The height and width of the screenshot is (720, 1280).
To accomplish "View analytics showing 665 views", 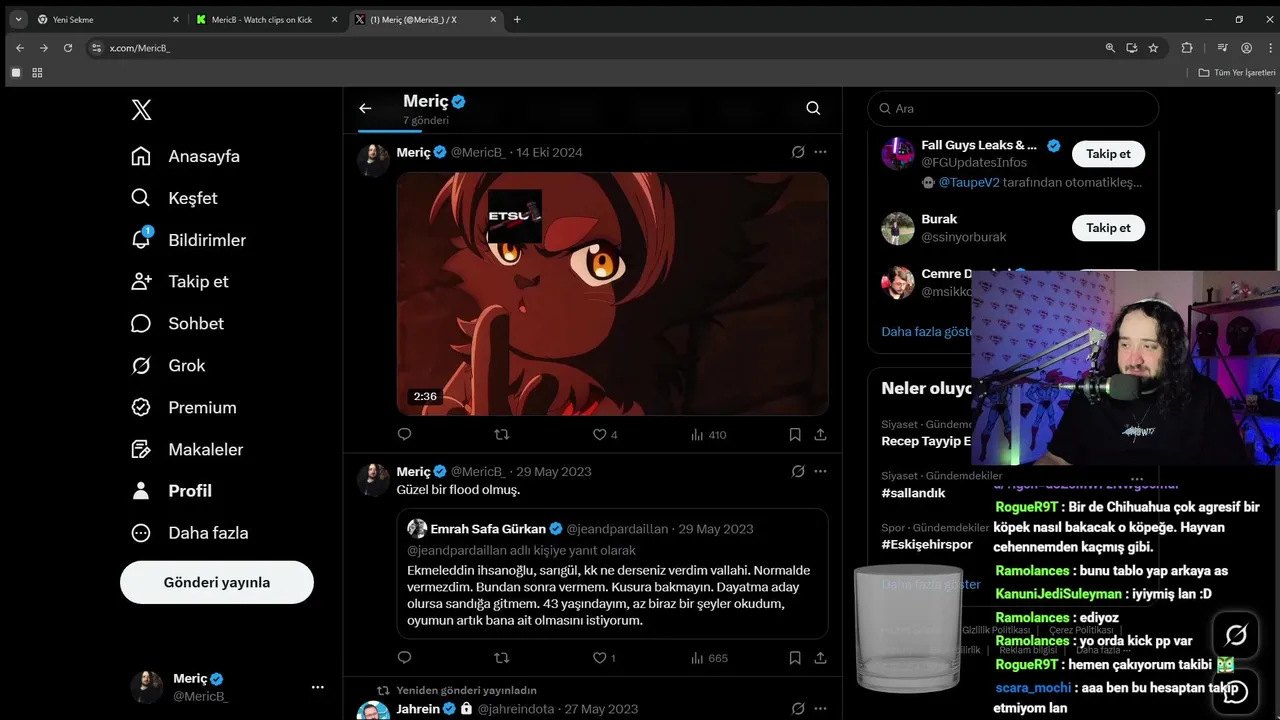I will [x=709, y=658].
